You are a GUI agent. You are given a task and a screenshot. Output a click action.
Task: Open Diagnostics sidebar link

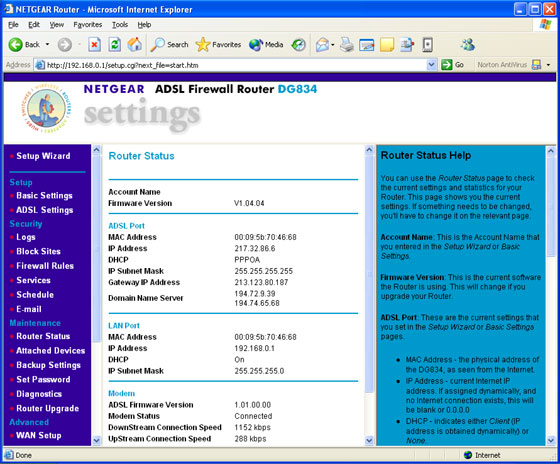tap(39, 394)
